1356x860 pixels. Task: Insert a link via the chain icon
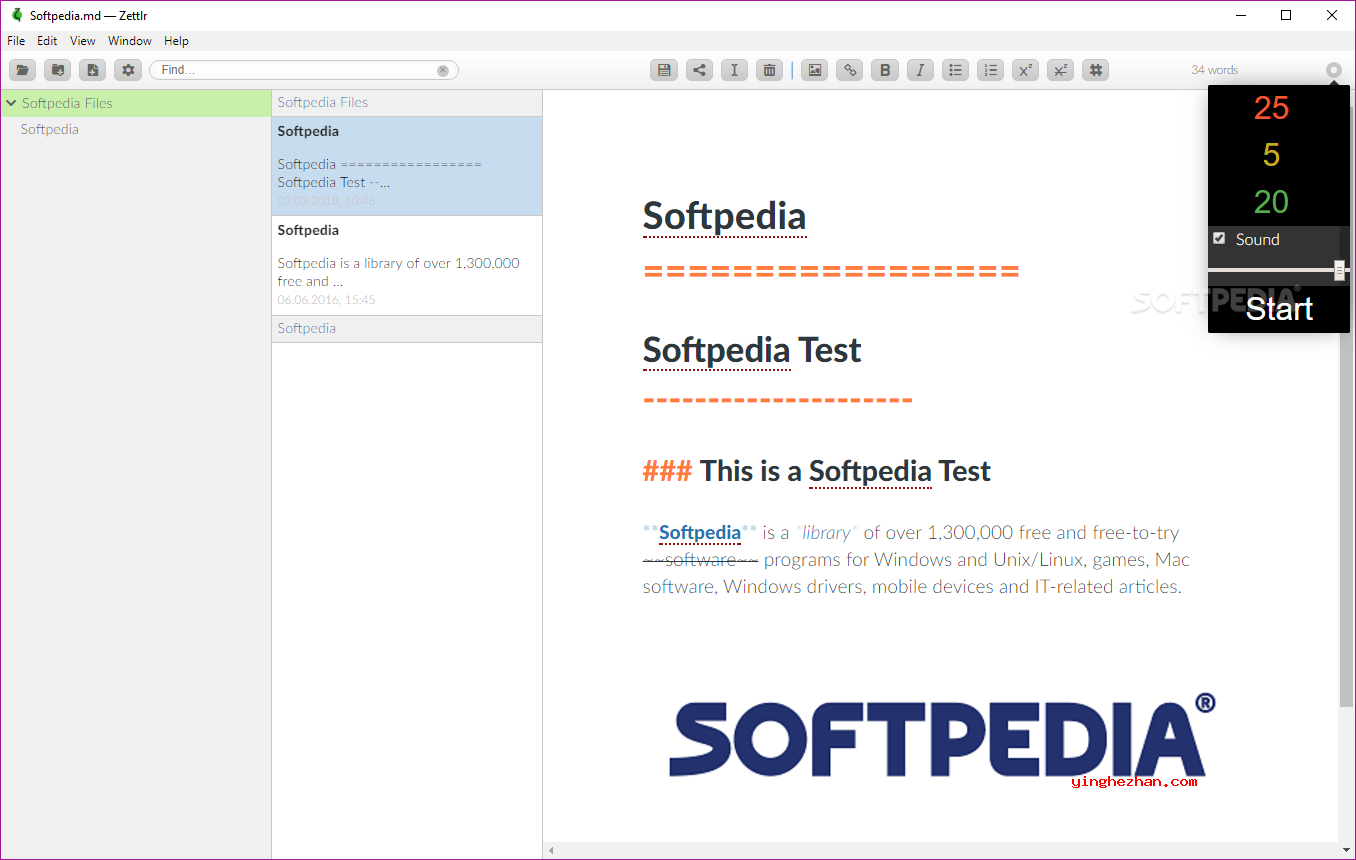(850, 70)
